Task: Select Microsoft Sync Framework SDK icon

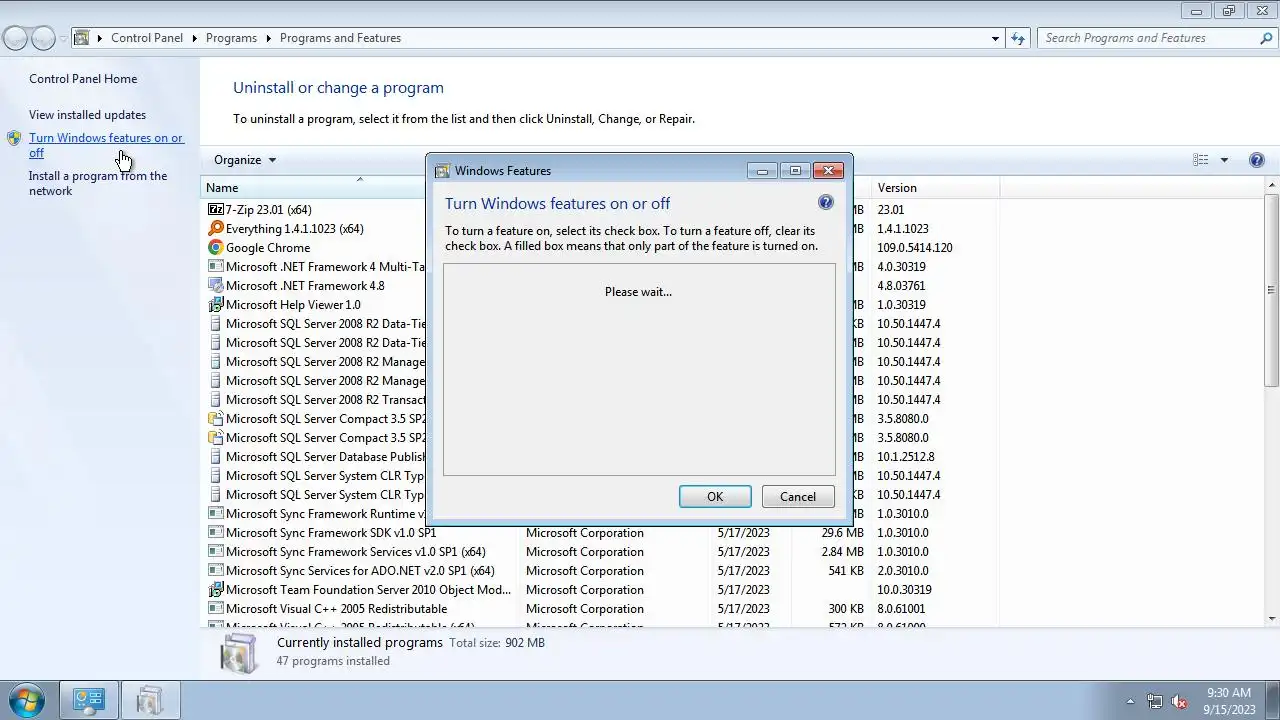Action: coord(215,533)
